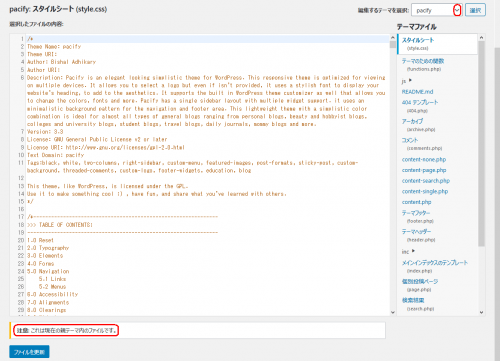Click code editor scrollbar up arrow
This screenshot has height=361, width=500.
pos(393,38)
